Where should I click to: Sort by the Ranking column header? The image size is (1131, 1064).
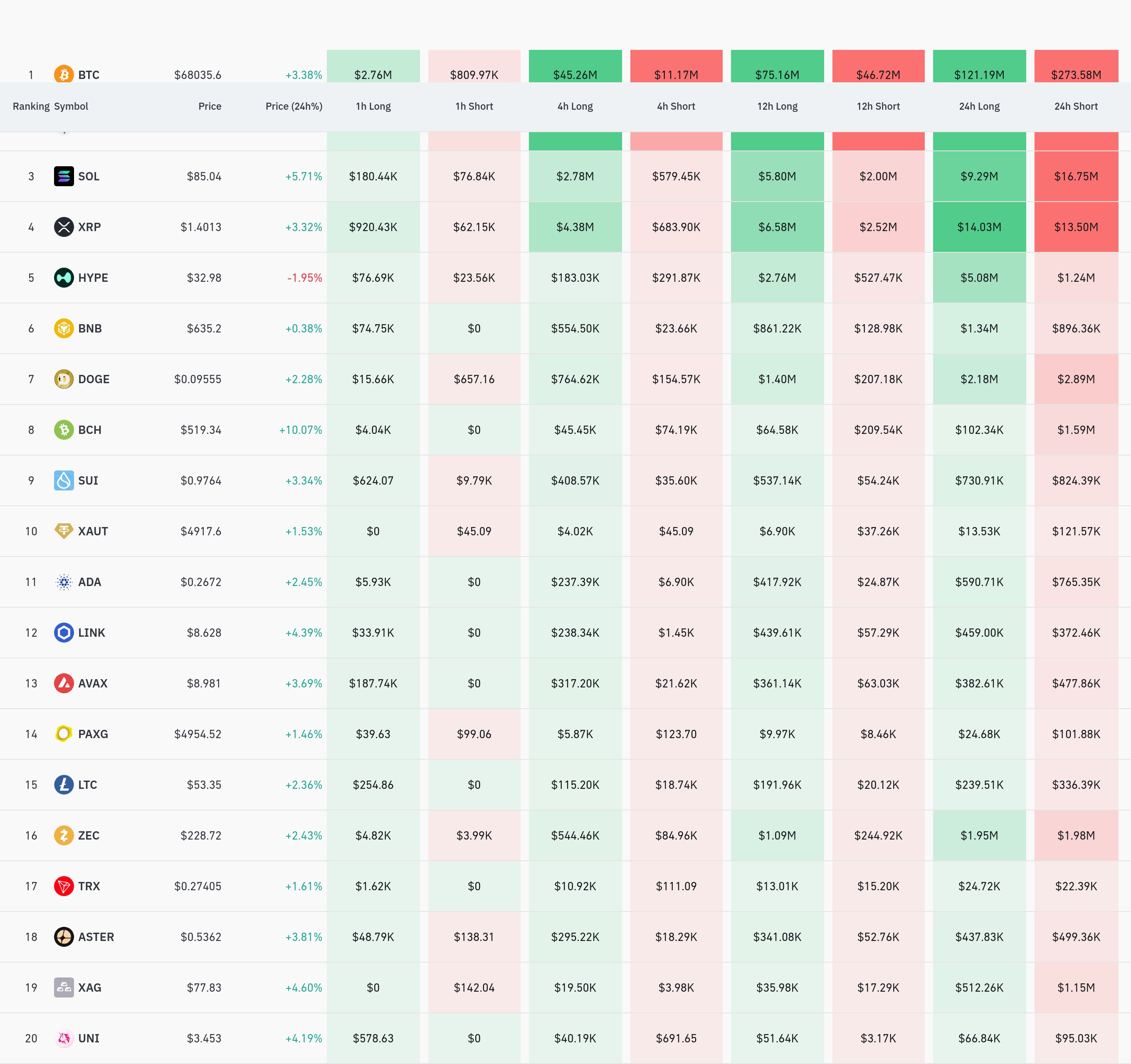tap(31, 106)
